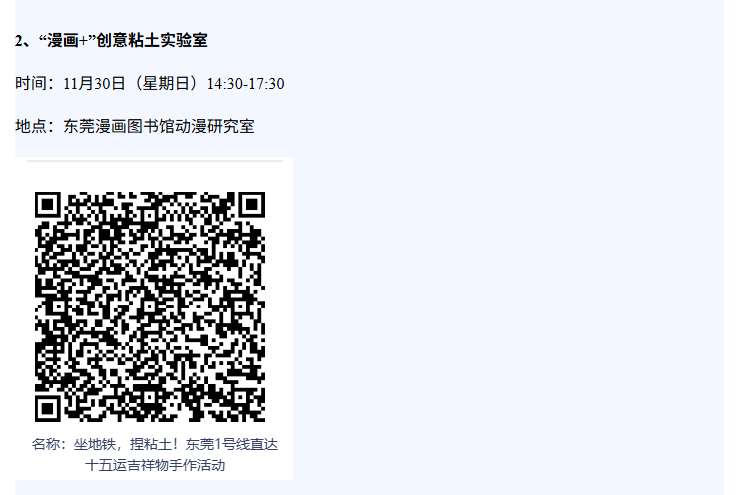
Task: Click the QR code's bottom-left finder square
Action: pyautogui.click(x=48, y=408)
